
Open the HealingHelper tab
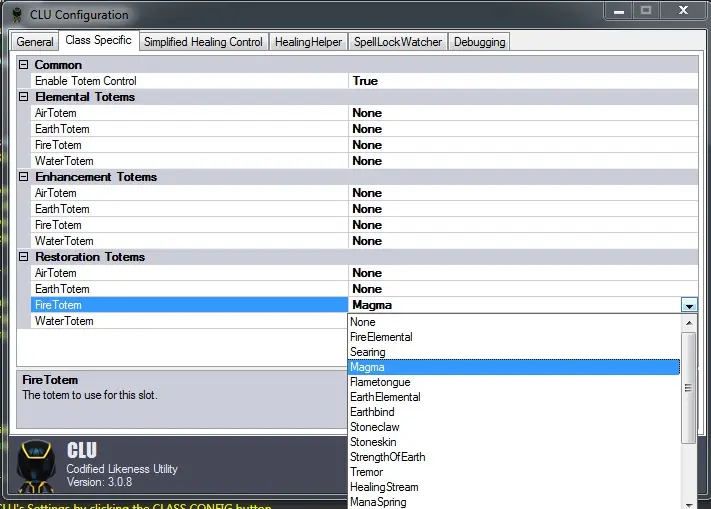pos(308,42)
